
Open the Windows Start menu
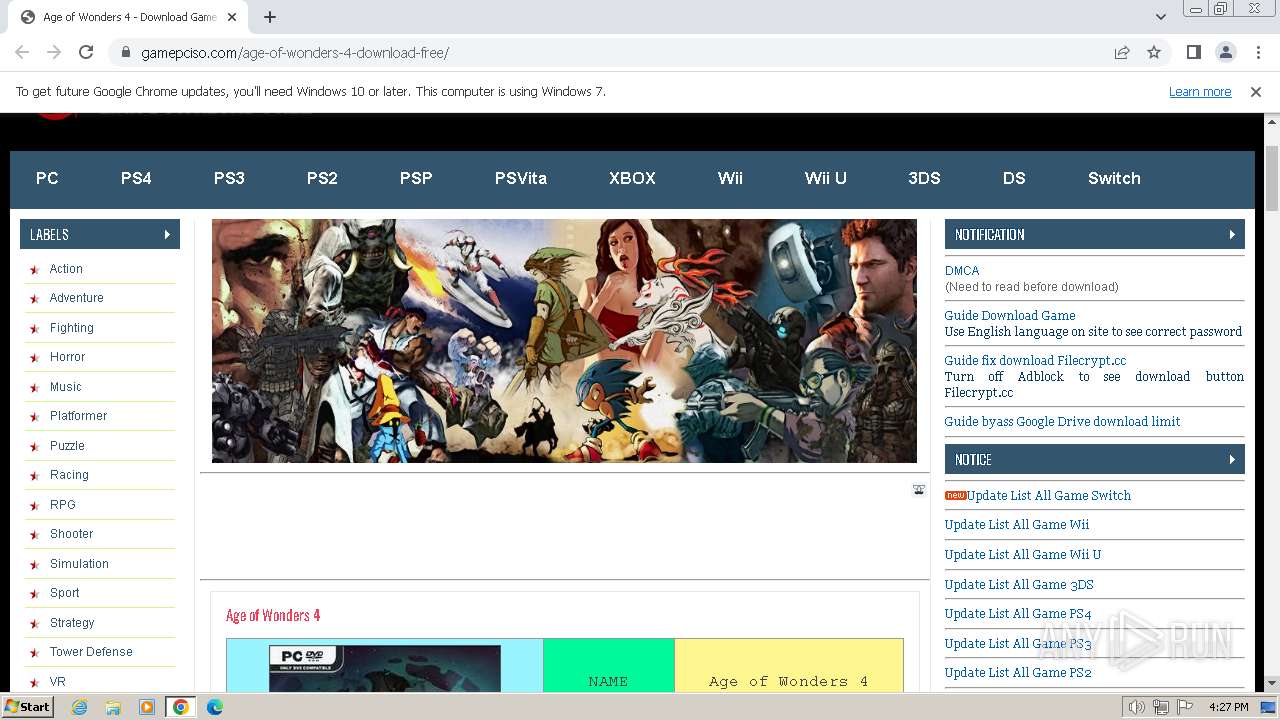tap(28, 707)
